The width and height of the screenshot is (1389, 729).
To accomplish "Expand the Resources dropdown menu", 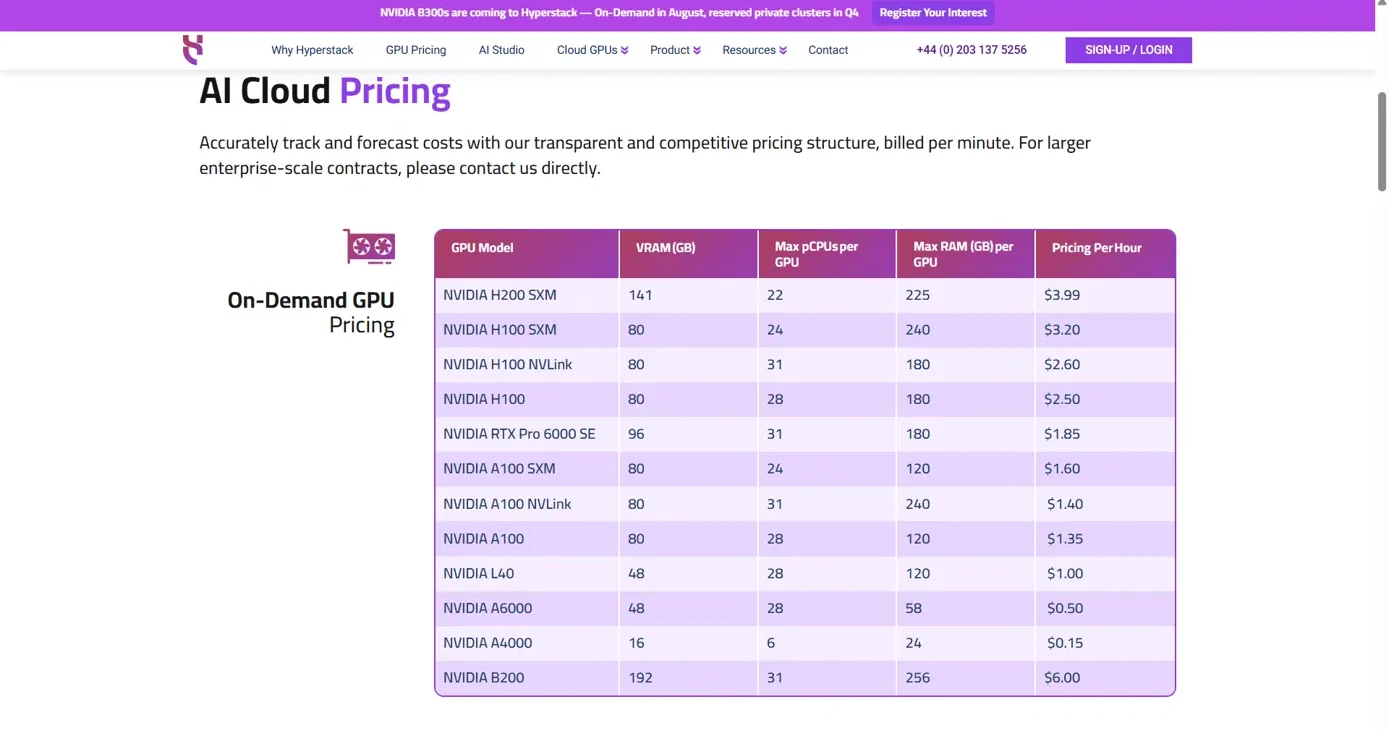I will 754,50.
